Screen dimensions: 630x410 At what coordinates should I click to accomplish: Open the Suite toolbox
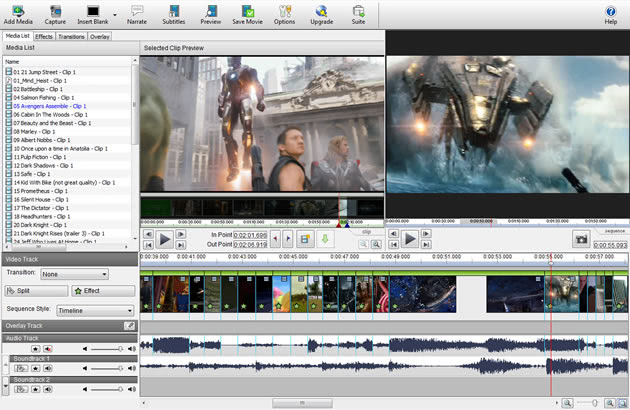tap(358, 15)
